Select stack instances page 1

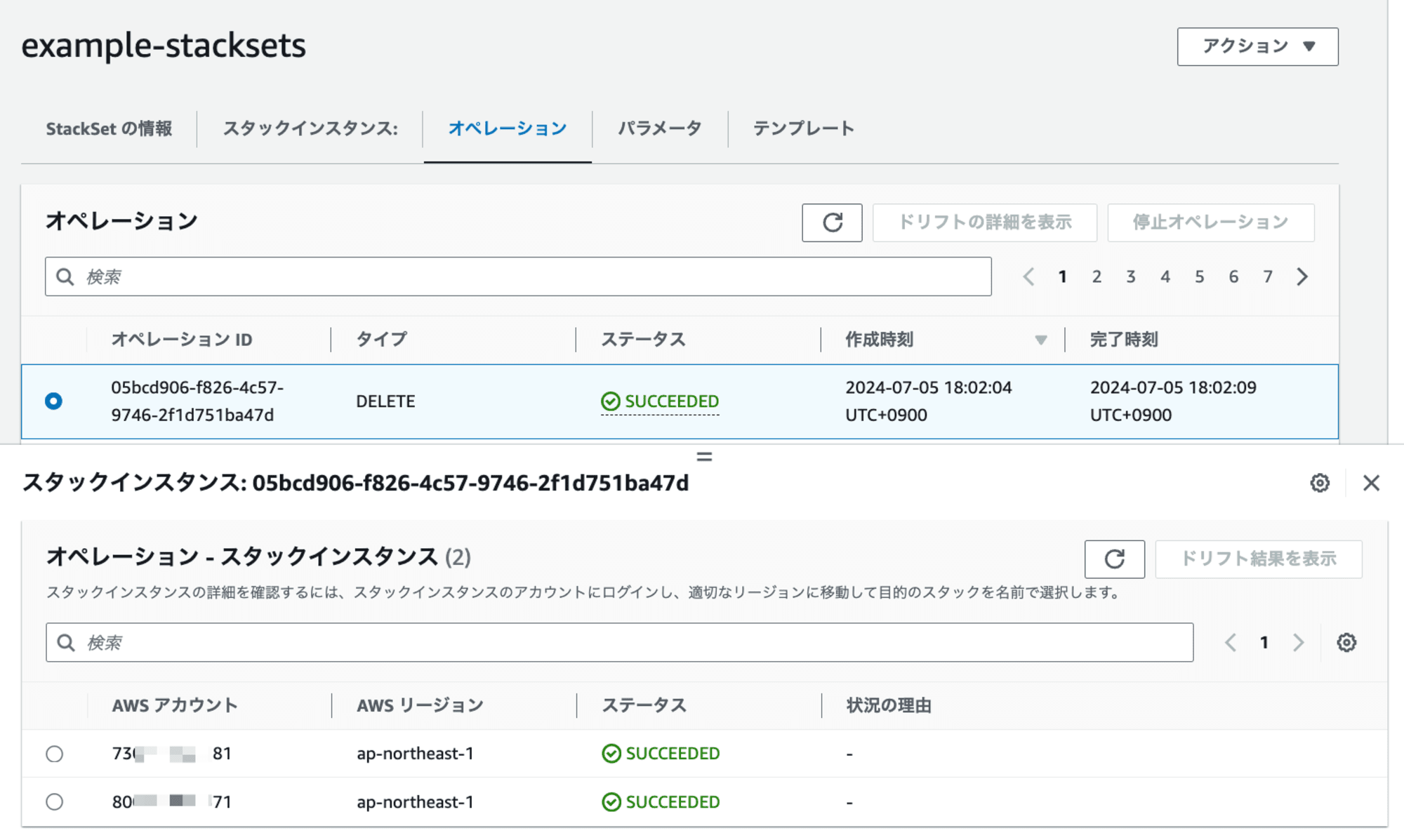pyautogui.click(x=1264, y=642)
